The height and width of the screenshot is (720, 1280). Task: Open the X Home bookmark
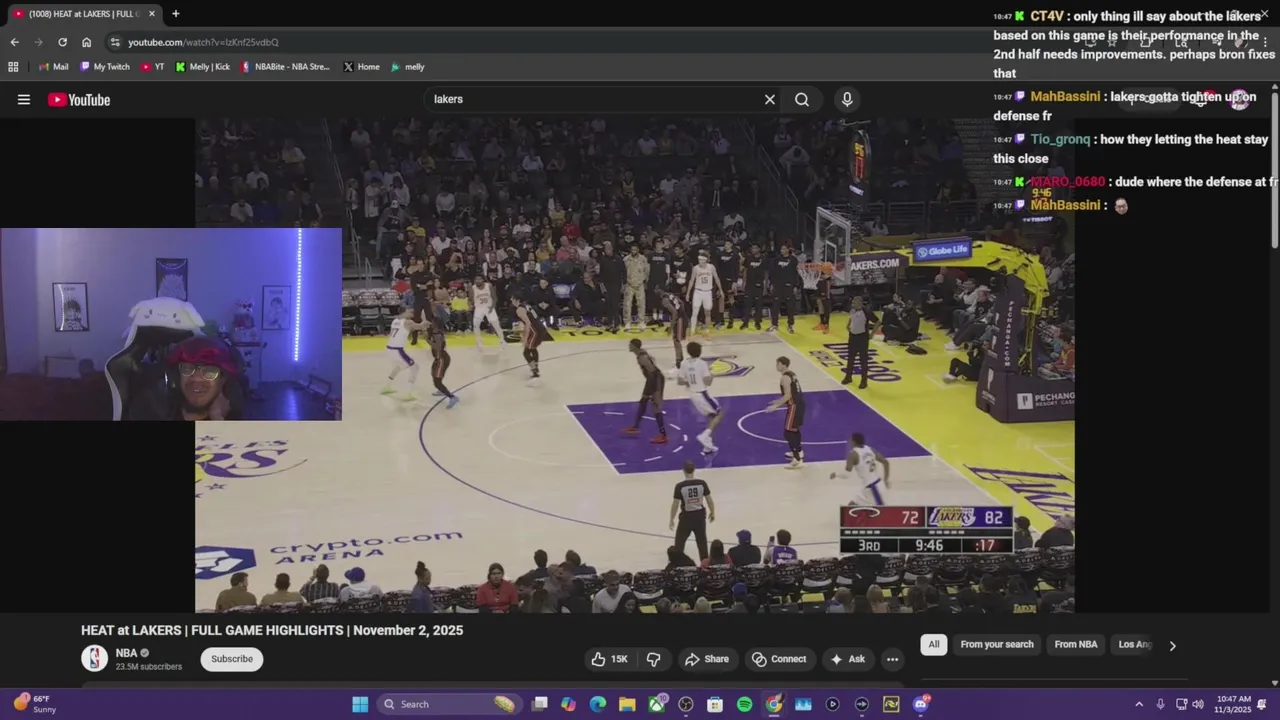point(361,67)
